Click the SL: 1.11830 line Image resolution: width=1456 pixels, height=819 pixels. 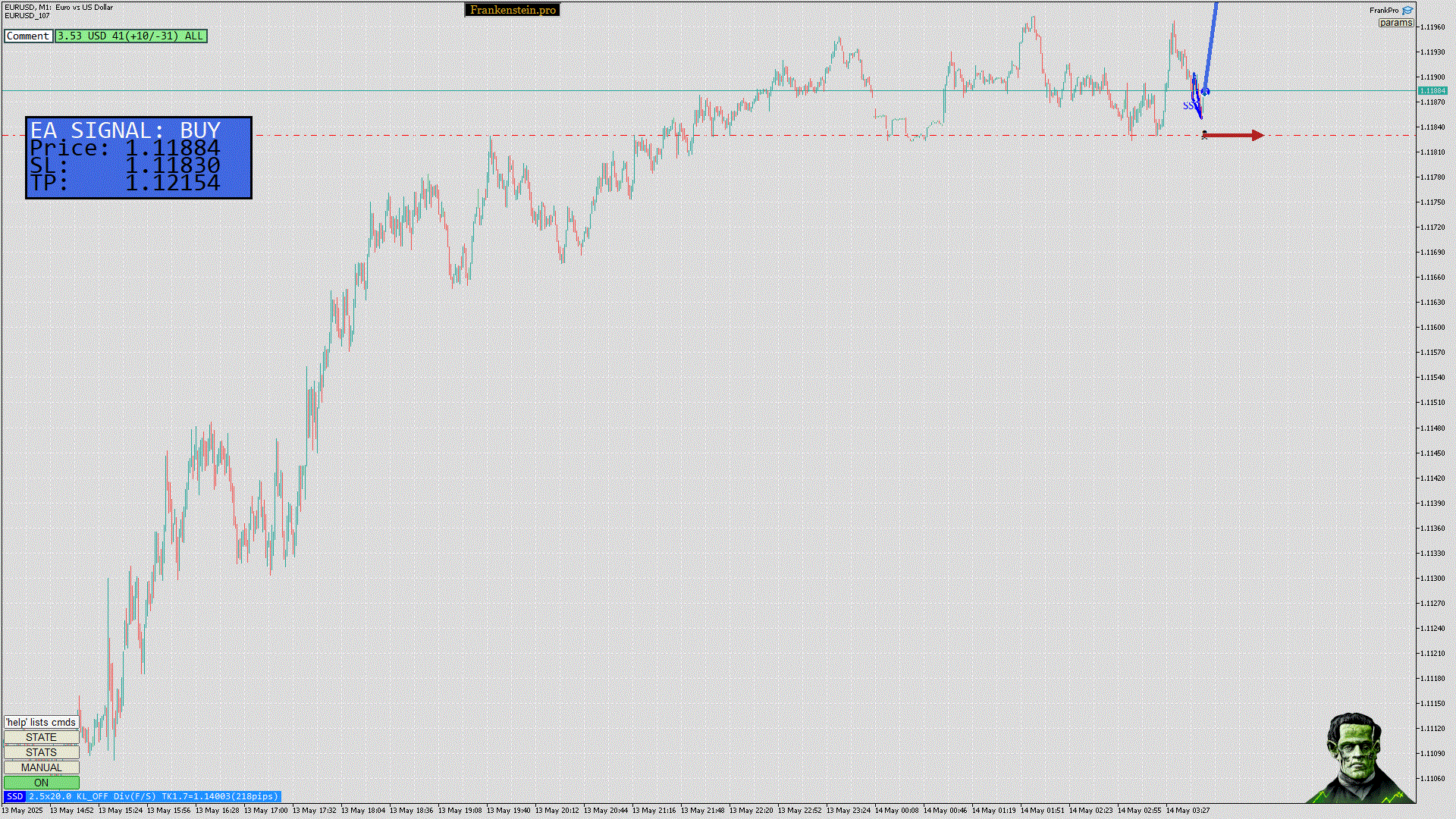coord(125,165)
